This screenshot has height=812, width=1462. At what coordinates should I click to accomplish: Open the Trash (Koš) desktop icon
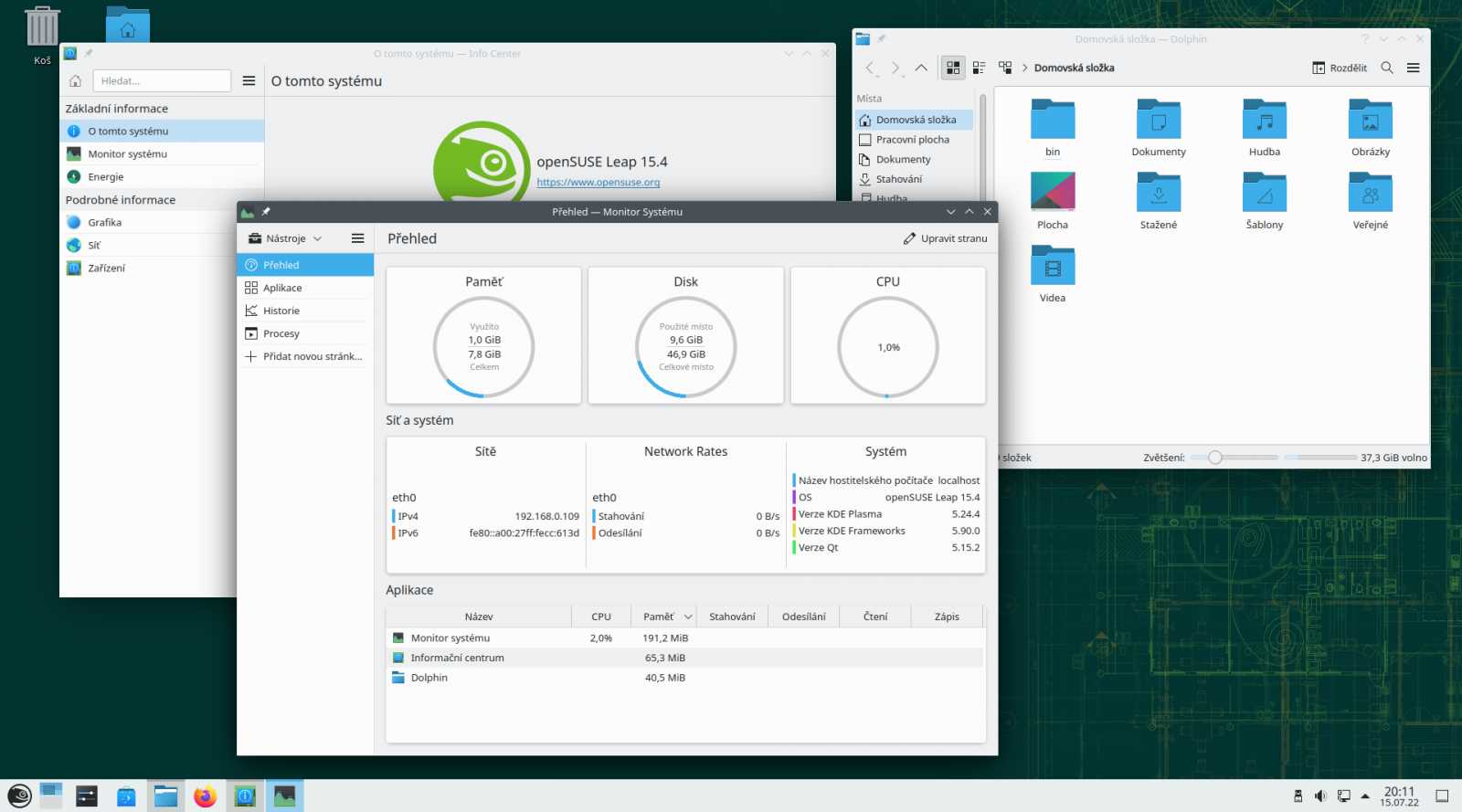(x=42, y=35)
